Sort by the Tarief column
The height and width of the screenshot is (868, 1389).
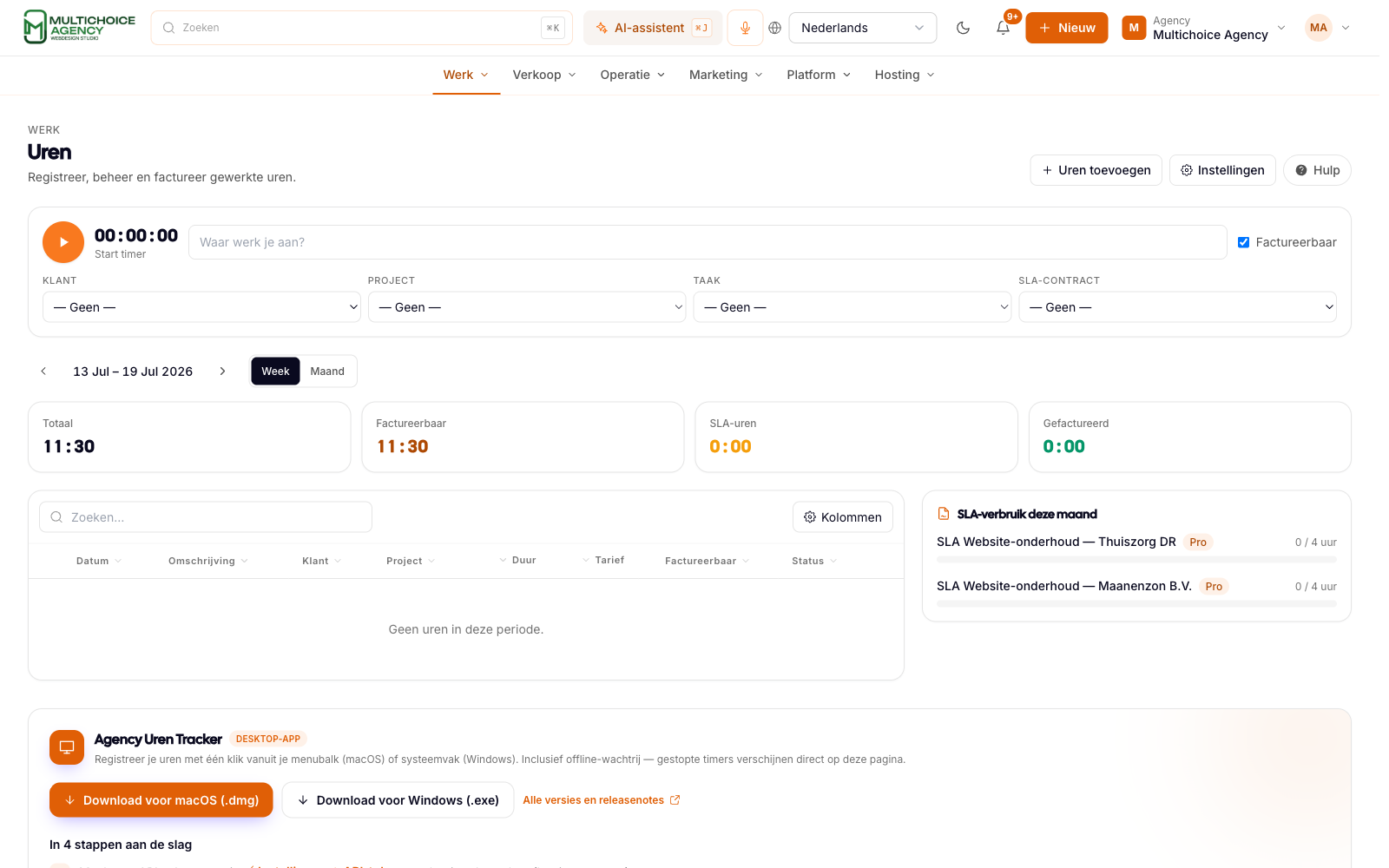603,560
